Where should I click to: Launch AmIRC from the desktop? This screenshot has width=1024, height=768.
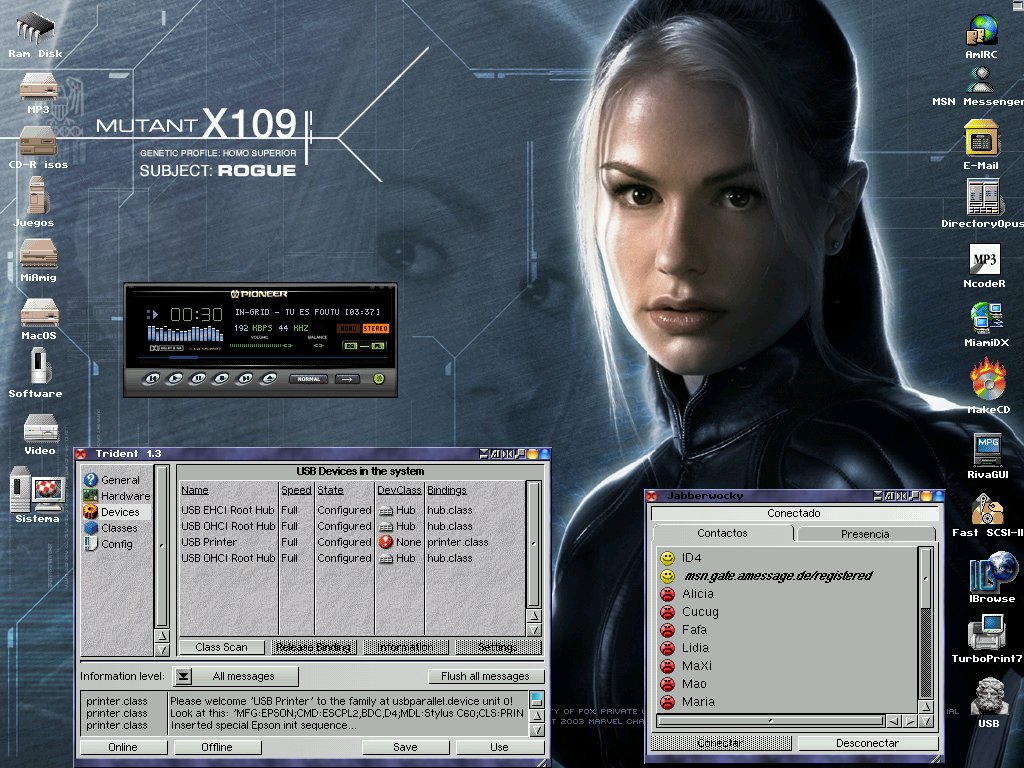coord(982,31)
